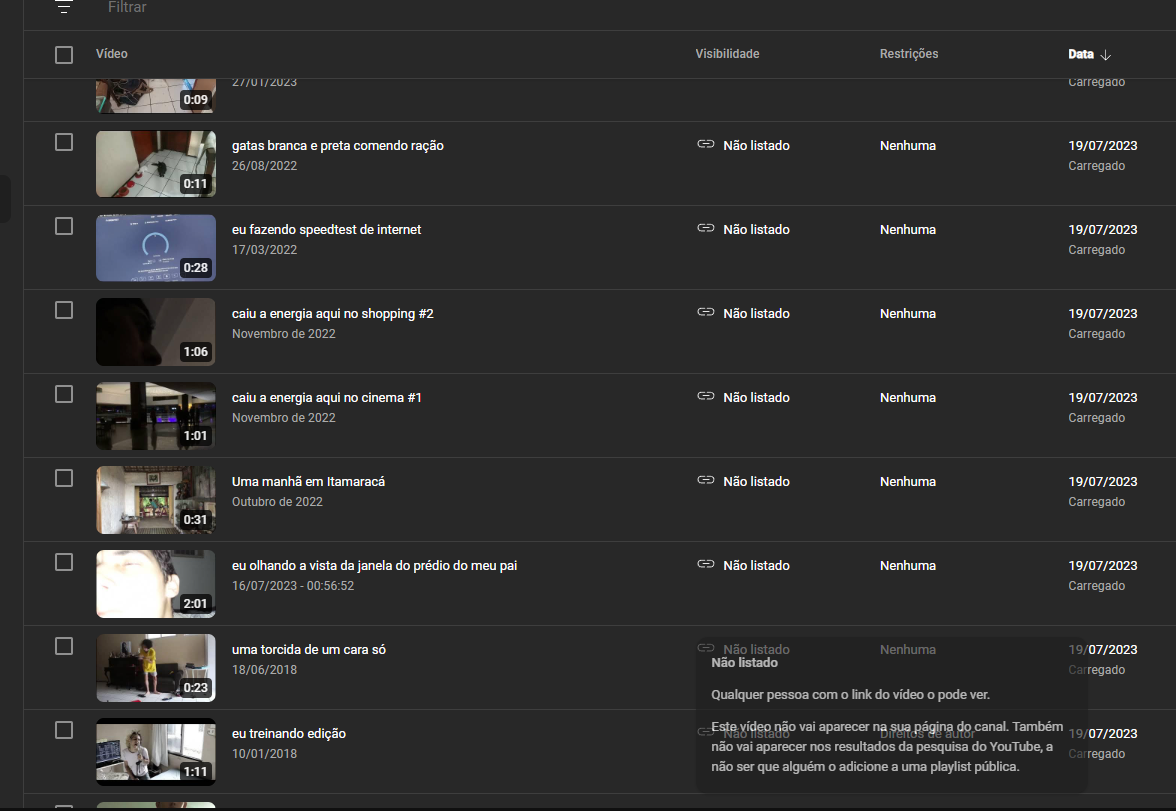Select checkbox for vista da janela video
The image size is (1176, 811).
click(x=64, y=563)
